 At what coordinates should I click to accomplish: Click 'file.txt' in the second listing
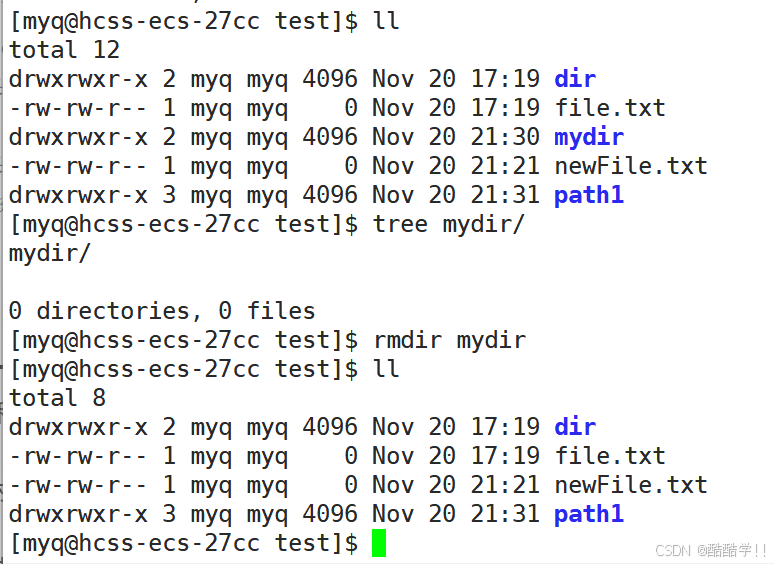(610, 456)
